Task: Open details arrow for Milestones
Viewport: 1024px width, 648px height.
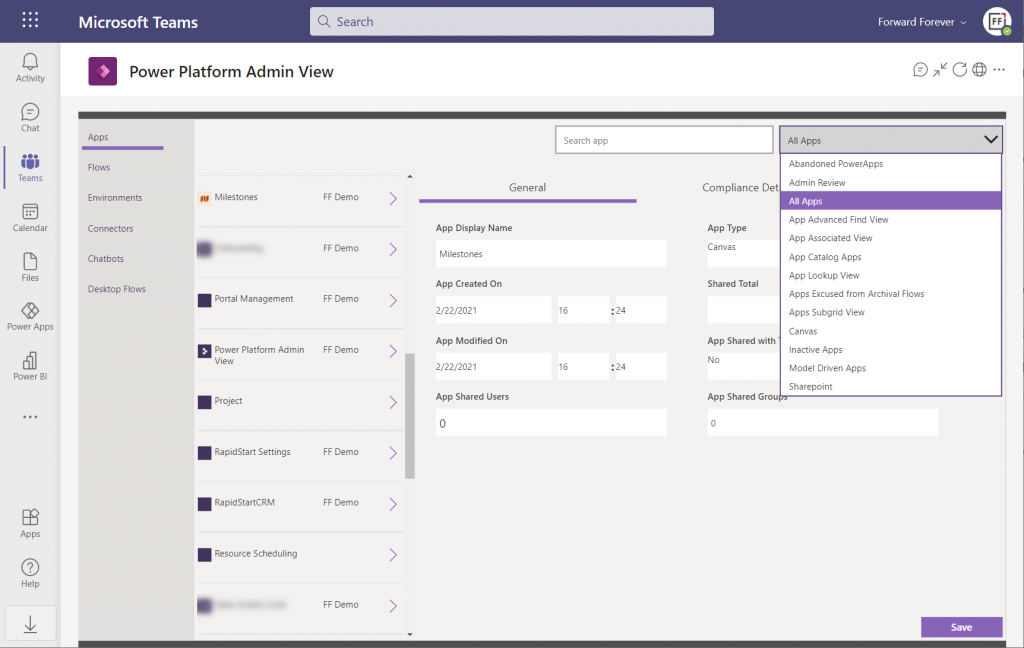Action: click(393, 199)
